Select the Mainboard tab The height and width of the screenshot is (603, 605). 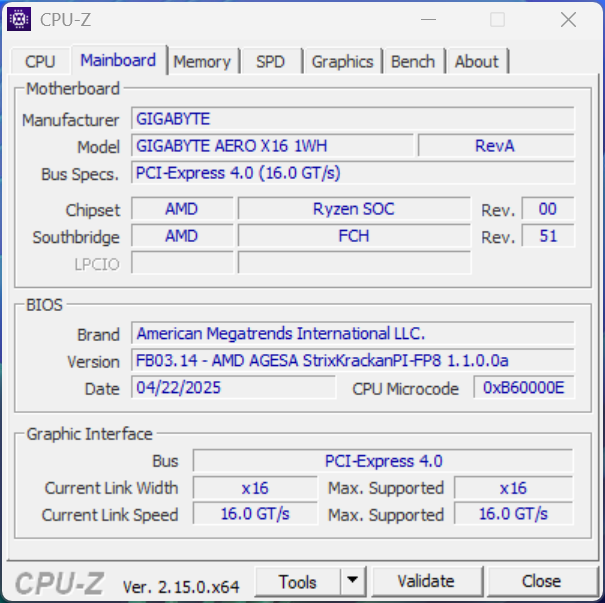118,60
